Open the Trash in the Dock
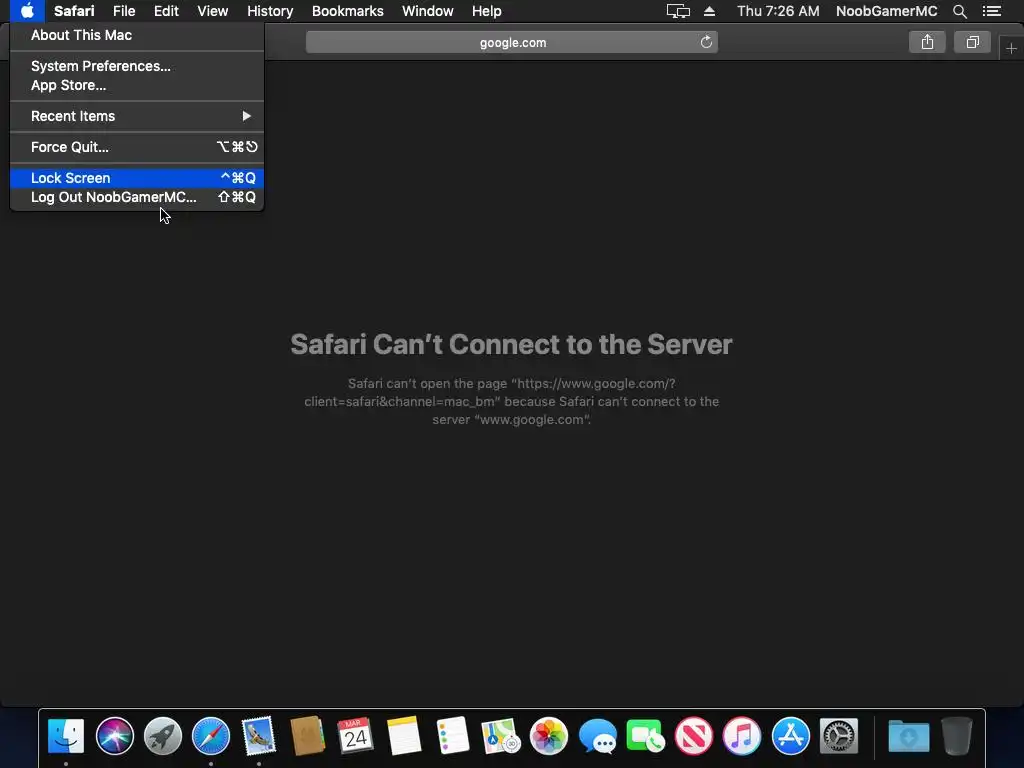1024x768 pixels. [x=957, y=736]
